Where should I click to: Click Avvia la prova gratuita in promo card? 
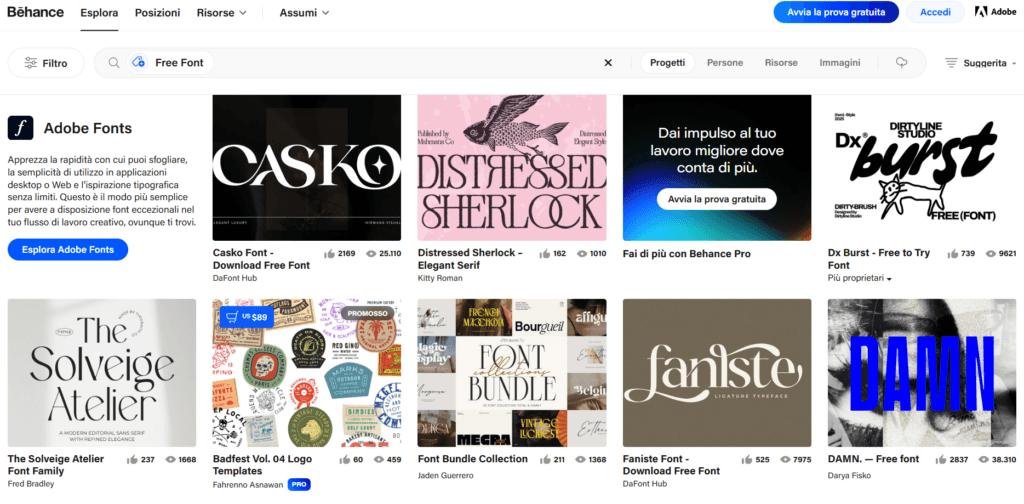coord(716,198)
